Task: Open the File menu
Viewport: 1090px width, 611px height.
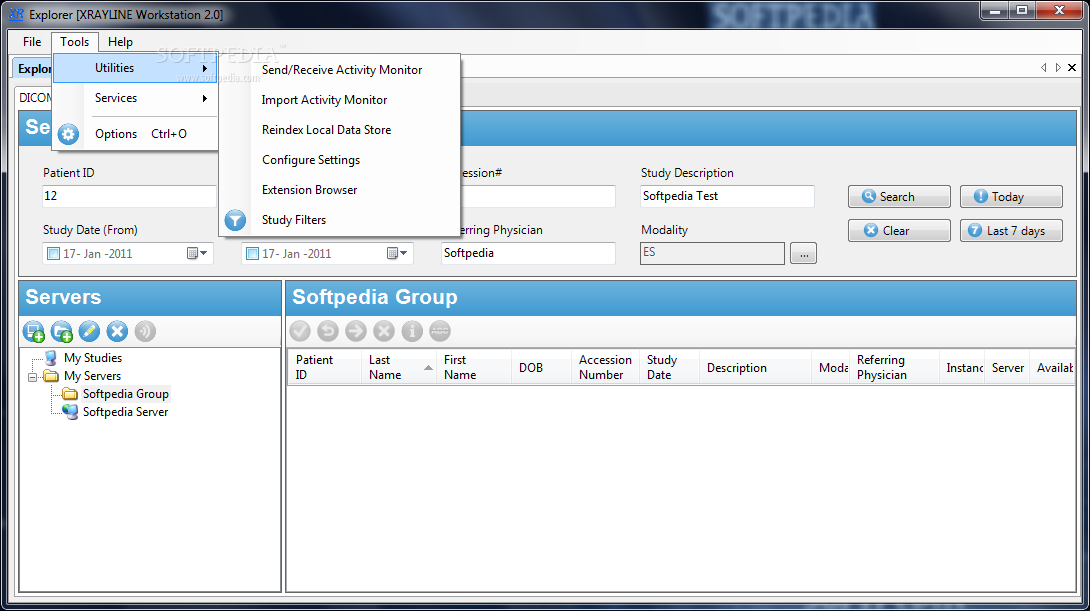Action: click(32, 42)
